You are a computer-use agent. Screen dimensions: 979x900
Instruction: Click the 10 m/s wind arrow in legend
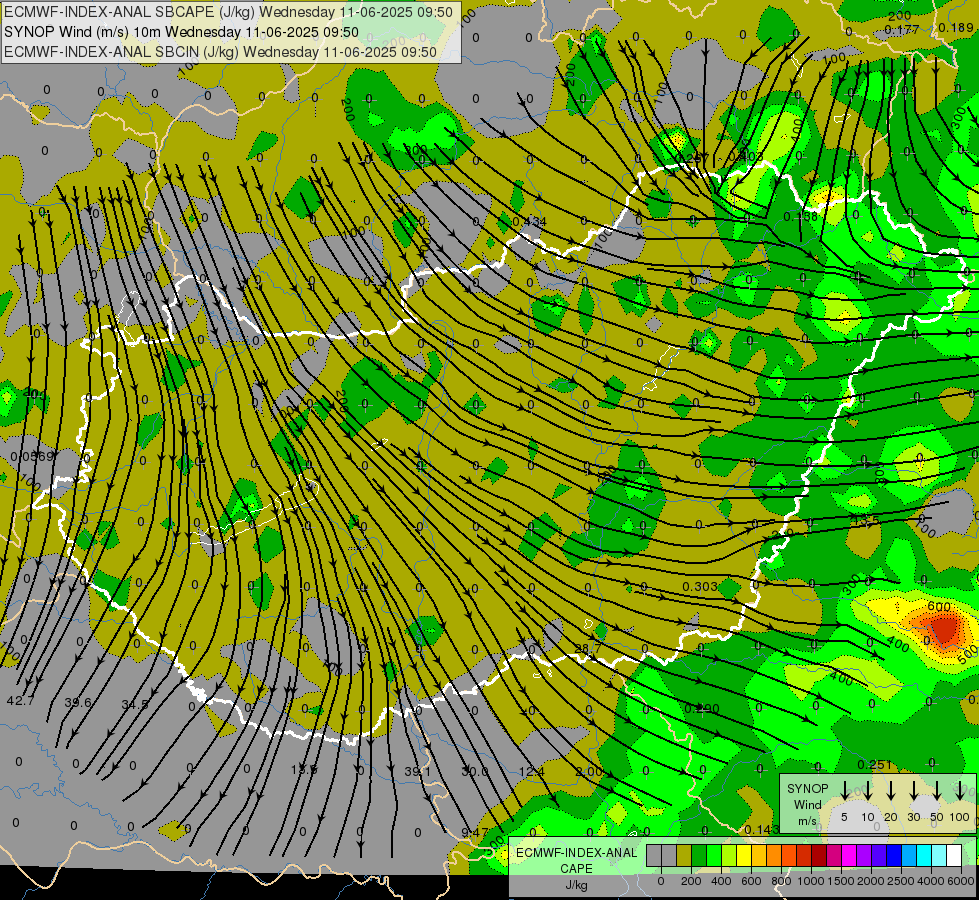[868, 790]
